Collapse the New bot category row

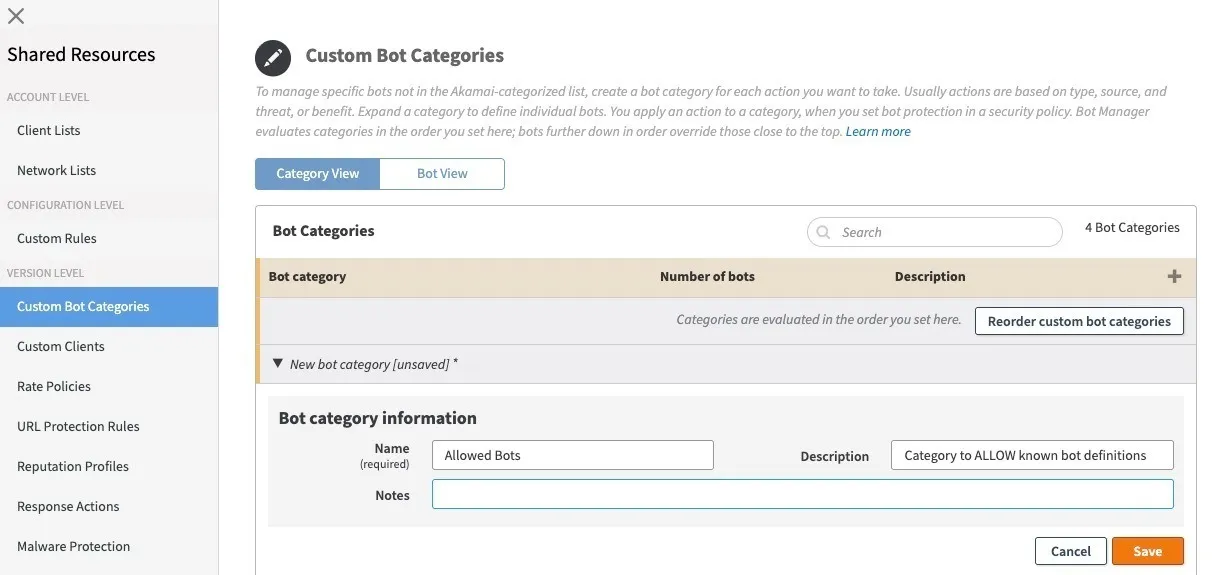click(278, 364)
